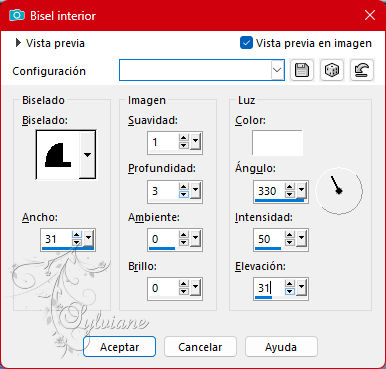Click the Ayuda button
Screen dimensions: 386x369
pyautogui.click(x=281, y=347)
